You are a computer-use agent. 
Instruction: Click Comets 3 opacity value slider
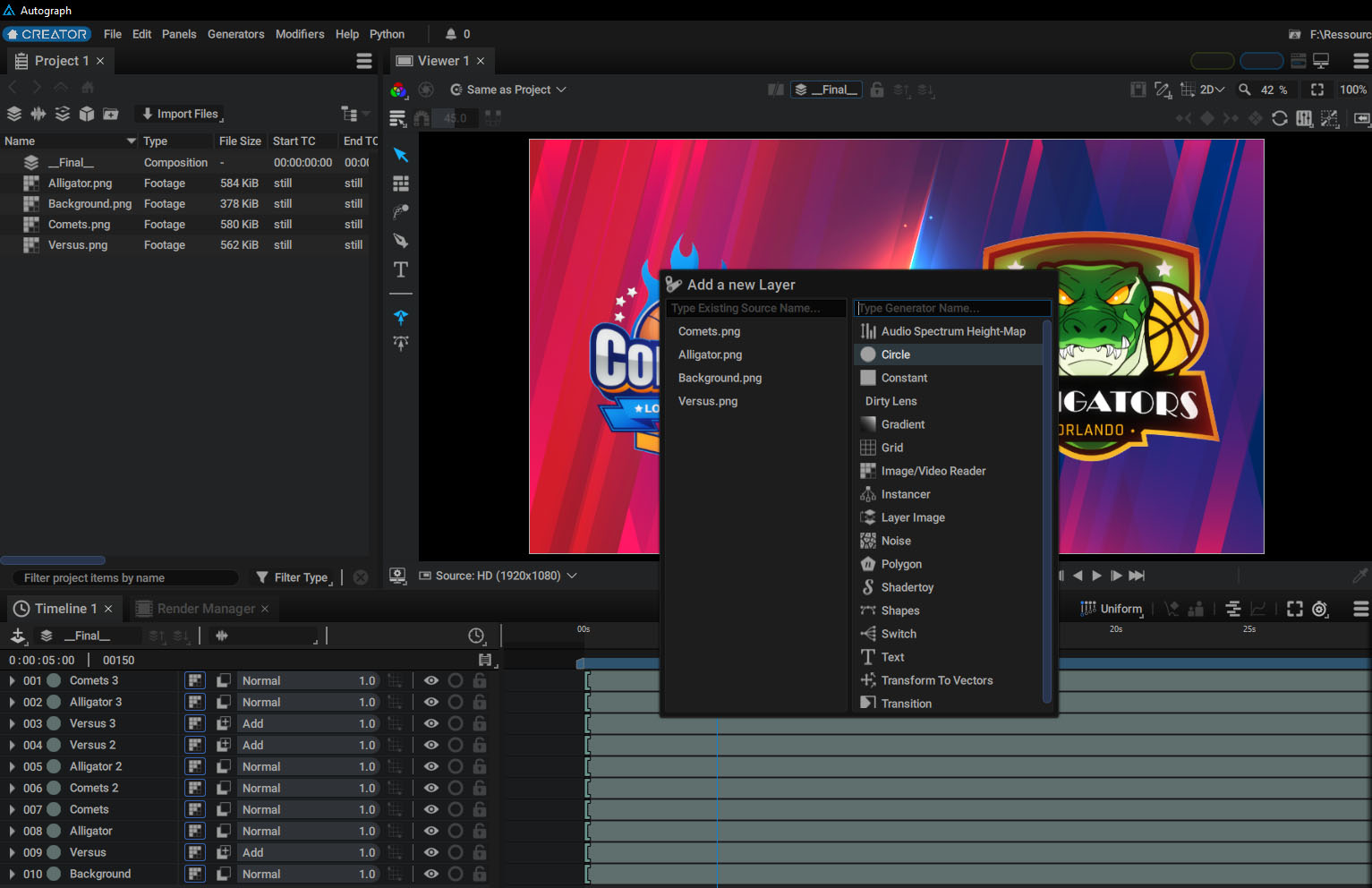[x=367, y=680]
